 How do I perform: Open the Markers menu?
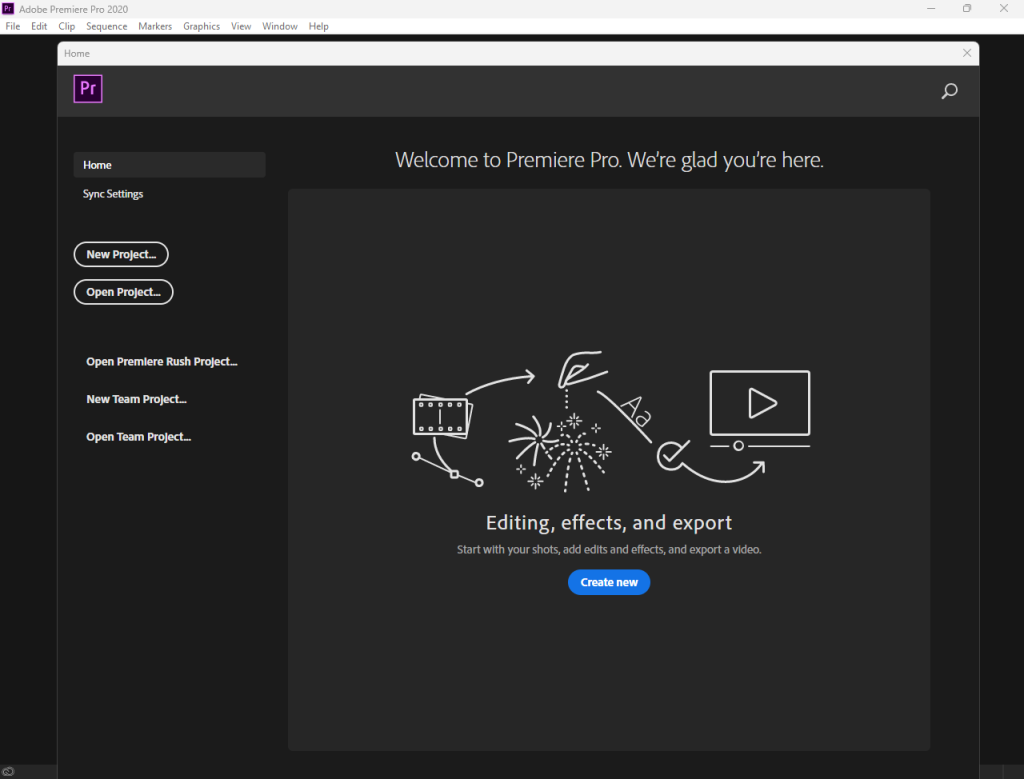click(155, 26)
